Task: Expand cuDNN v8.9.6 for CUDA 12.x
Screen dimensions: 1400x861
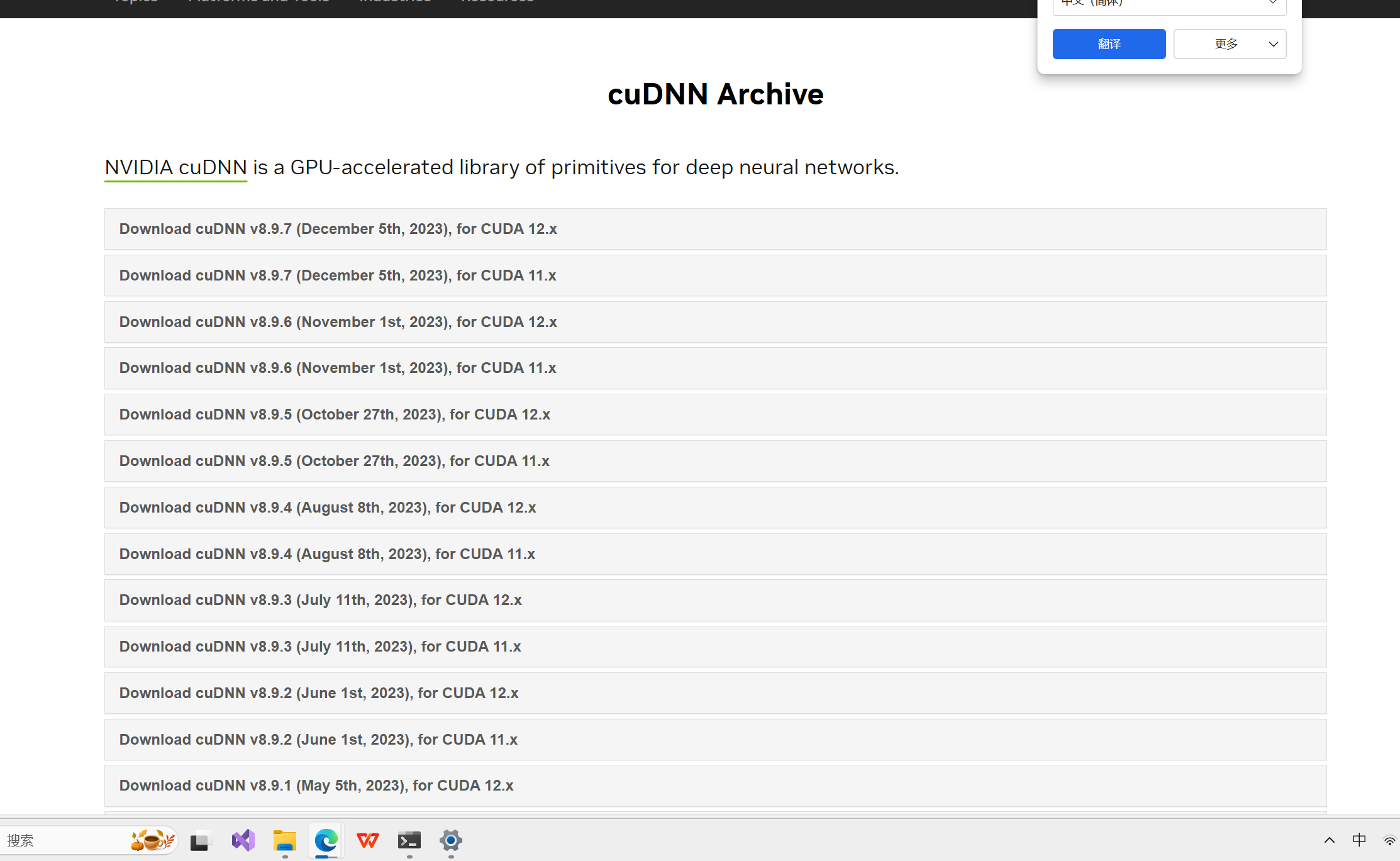Action: 715,322
